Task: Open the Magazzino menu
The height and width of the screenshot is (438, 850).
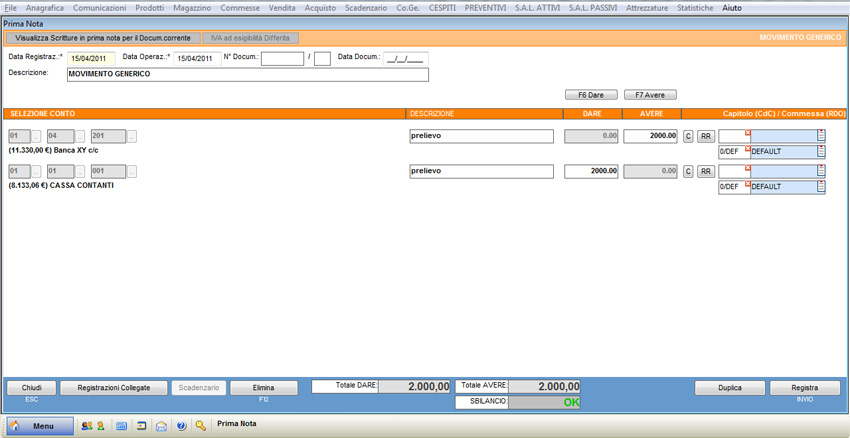Action: coord(192,8)
